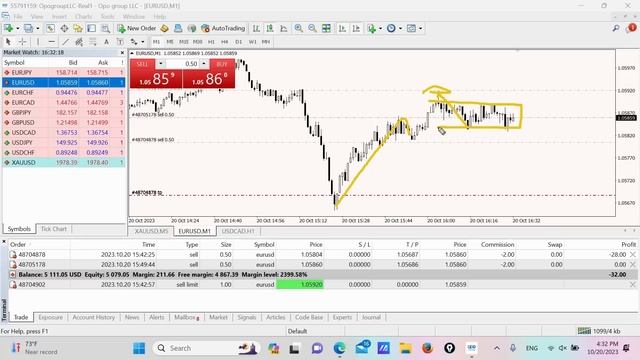Select the H1 timeframe button
This screenshot has height=360, width=640.
(211, 42)
